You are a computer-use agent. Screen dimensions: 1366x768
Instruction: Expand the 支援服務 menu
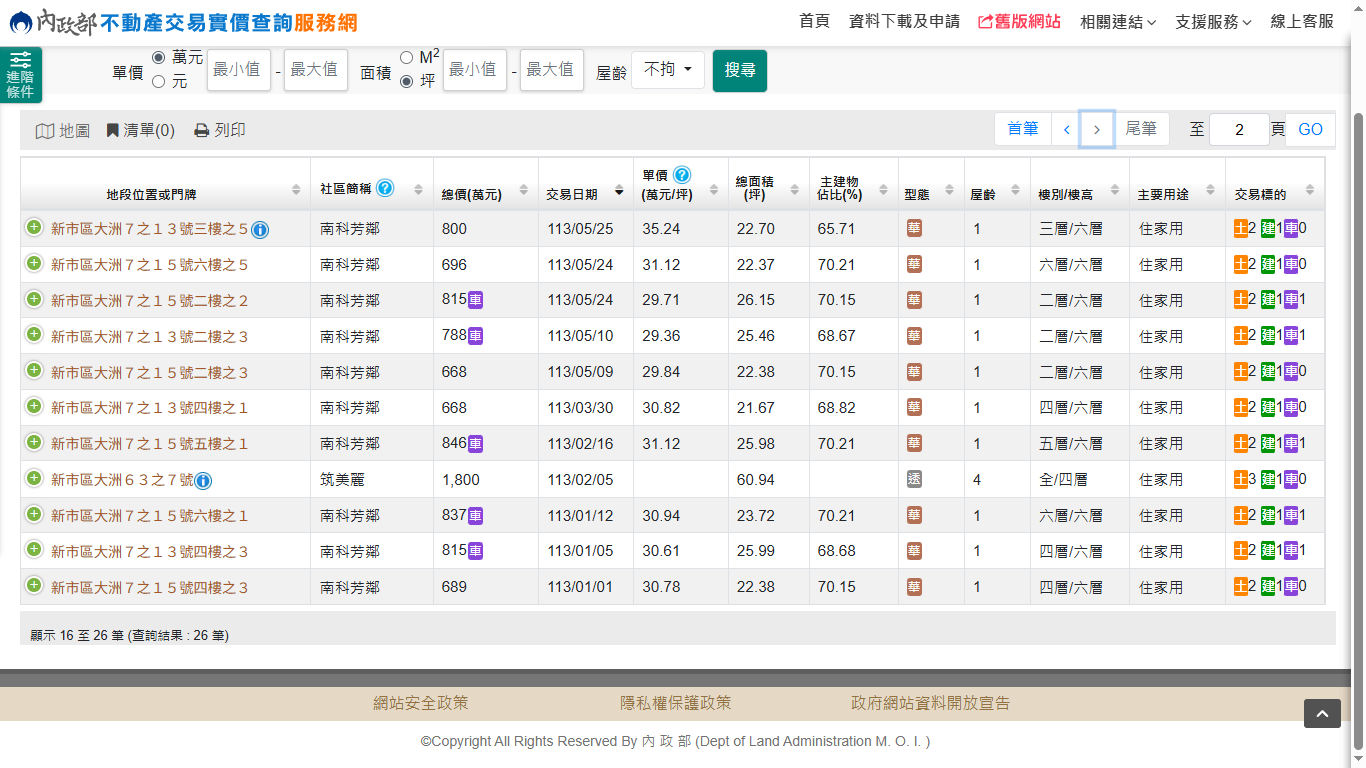(x=1213, y=22)
